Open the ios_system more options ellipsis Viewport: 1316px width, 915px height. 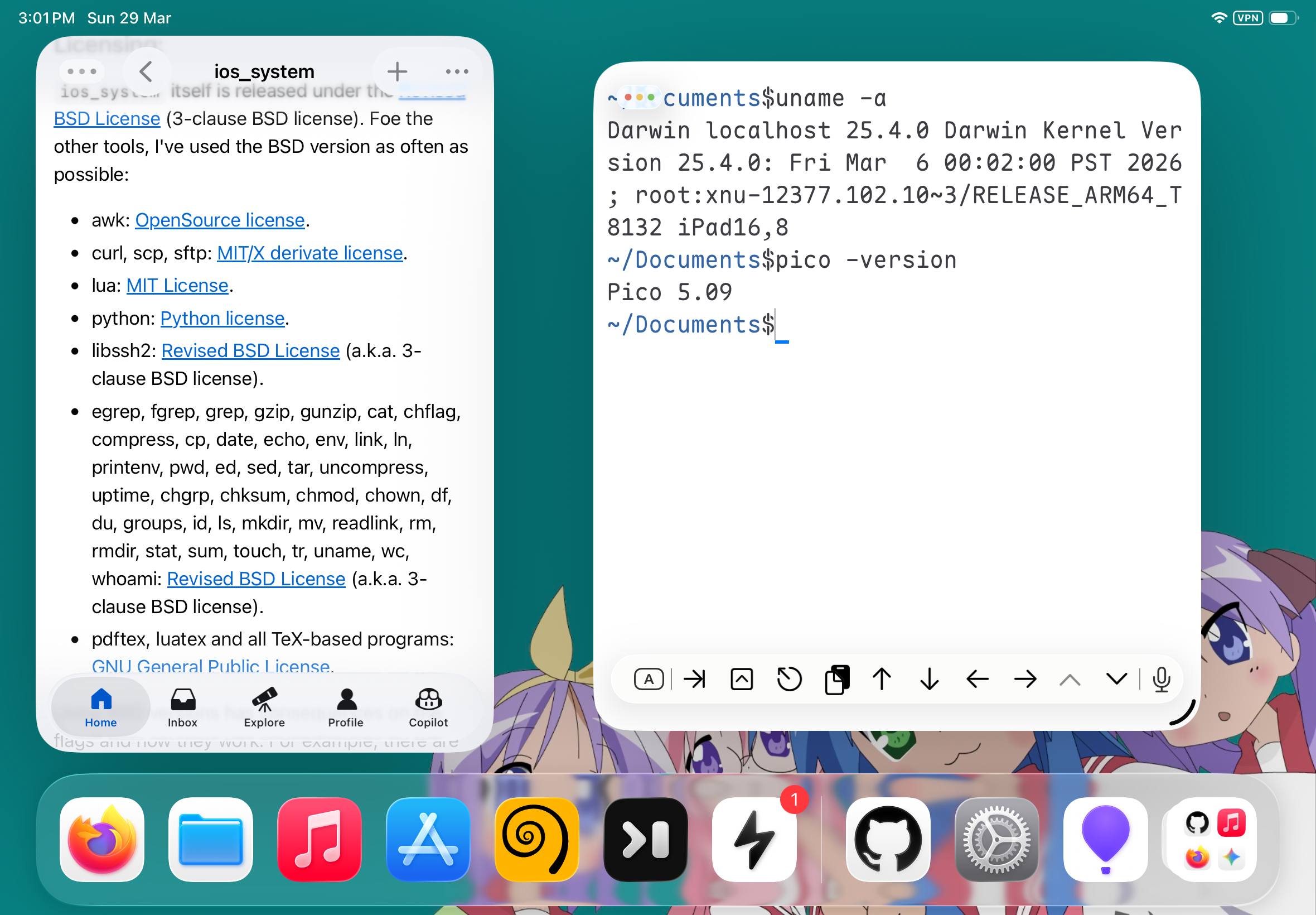[x=457, y=71]
